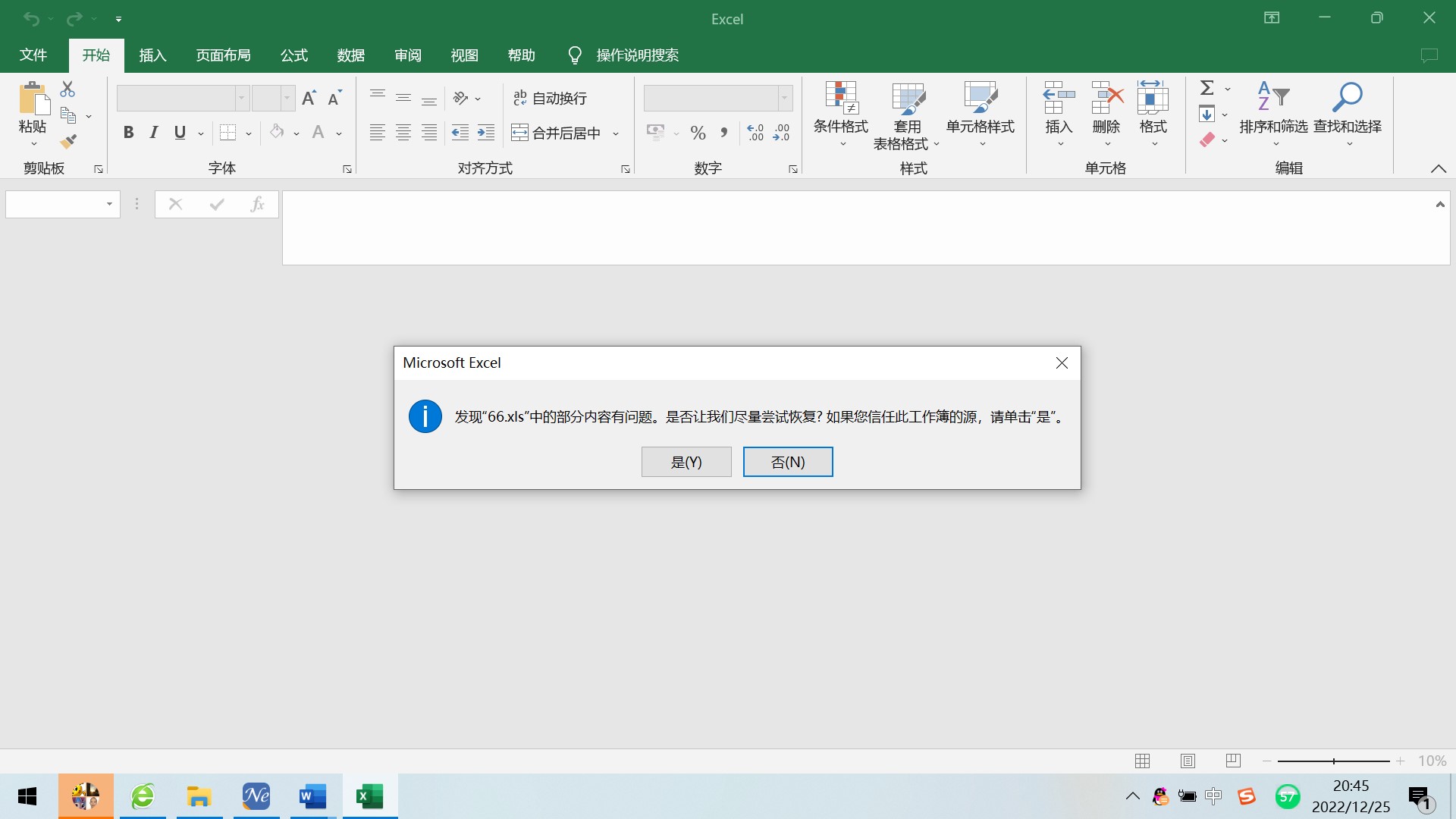Switch to the 视图 tab
The height and width of the screenshot is (819, 1456).
(465, 55)
